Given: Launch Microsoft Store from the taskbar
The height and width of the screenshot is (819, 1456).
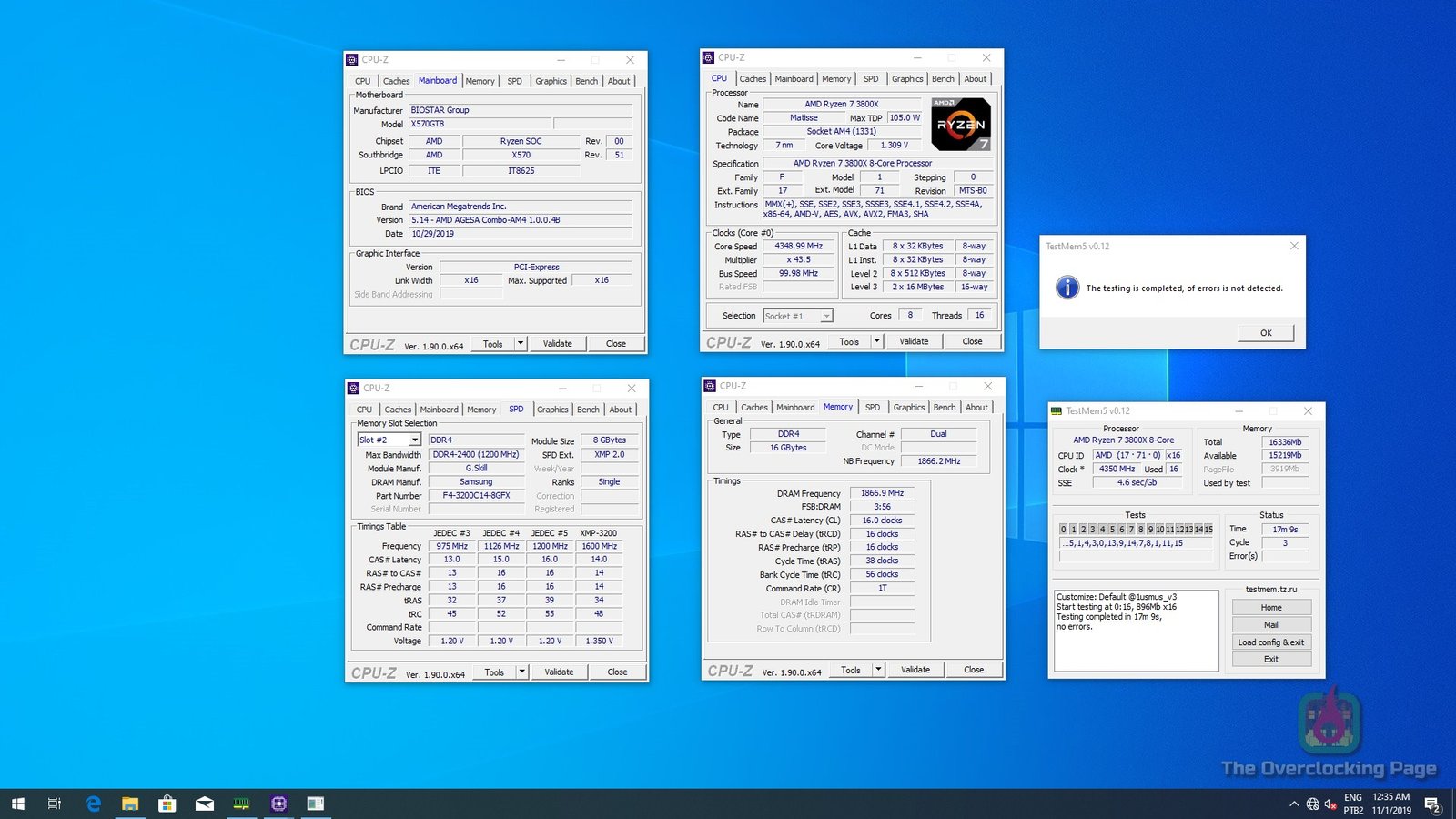Looking at the screenshot, I should point(167,804).
